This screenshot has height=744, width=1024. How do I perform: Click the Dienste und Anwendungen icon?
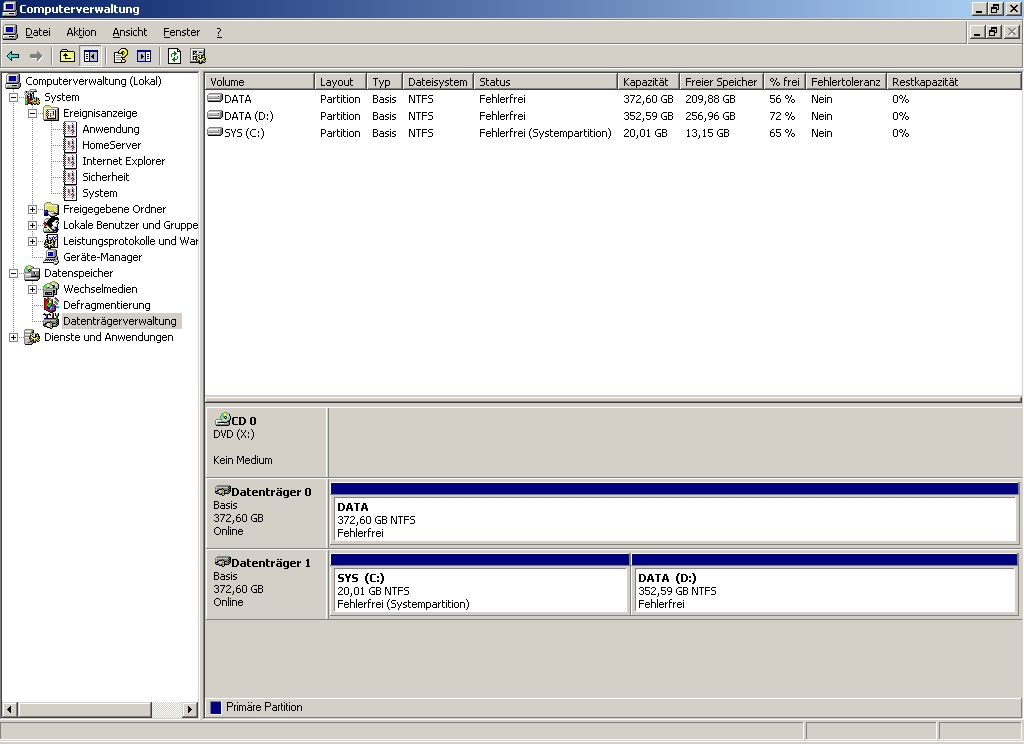coord(32,337)
